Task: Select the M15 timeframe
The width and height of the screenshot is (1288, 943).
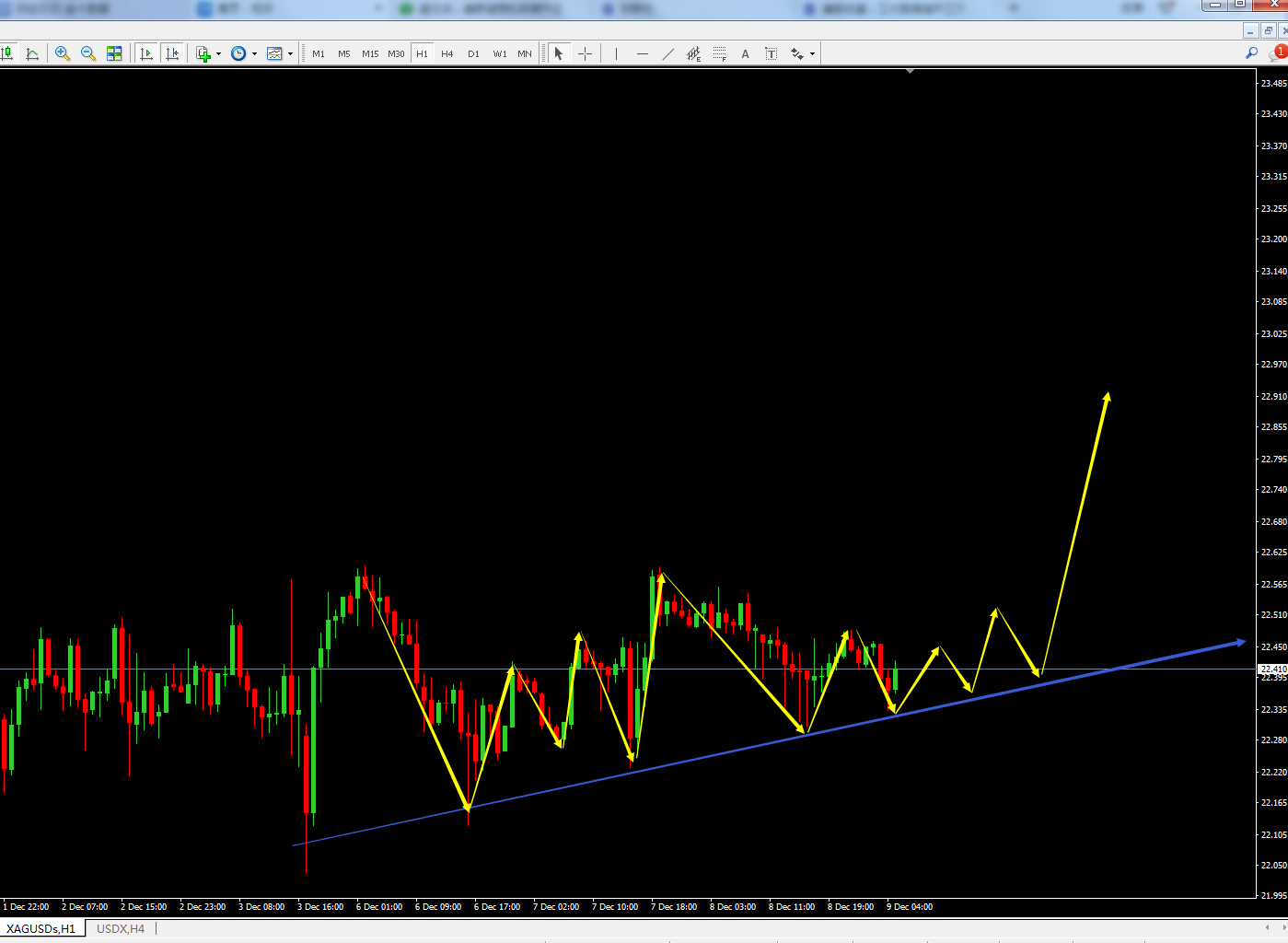Action: (x=370, y=53)
